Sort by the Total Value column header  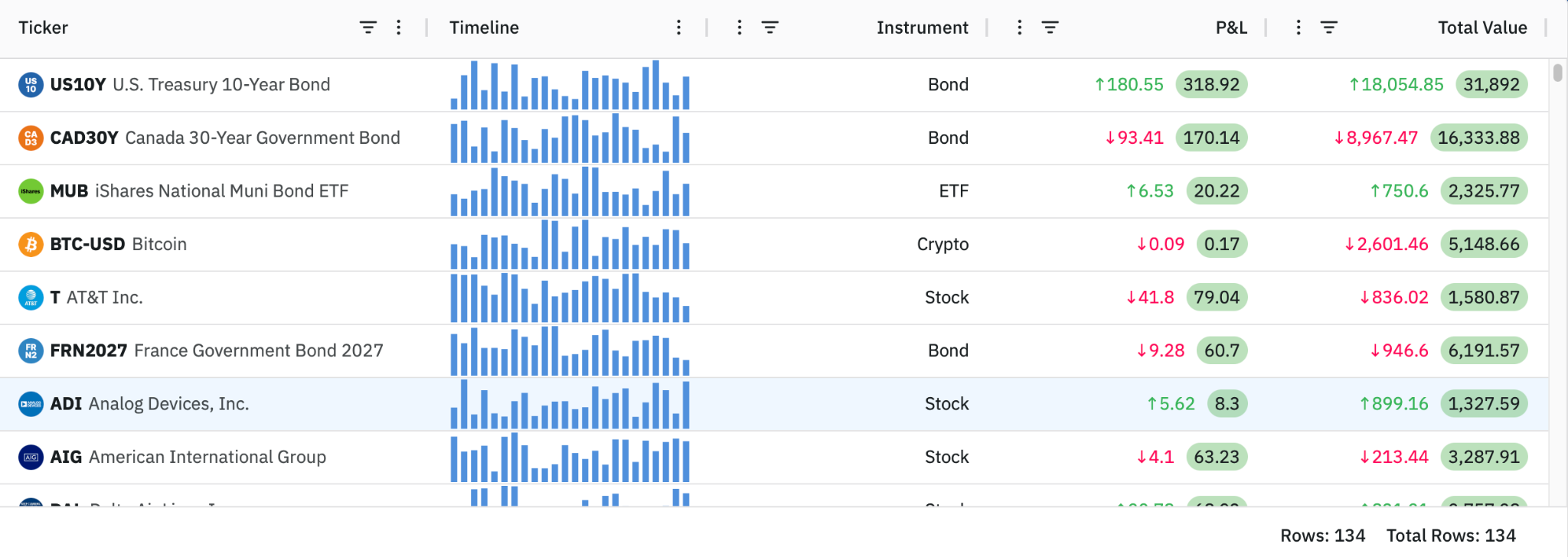(x=1482, y=28)
